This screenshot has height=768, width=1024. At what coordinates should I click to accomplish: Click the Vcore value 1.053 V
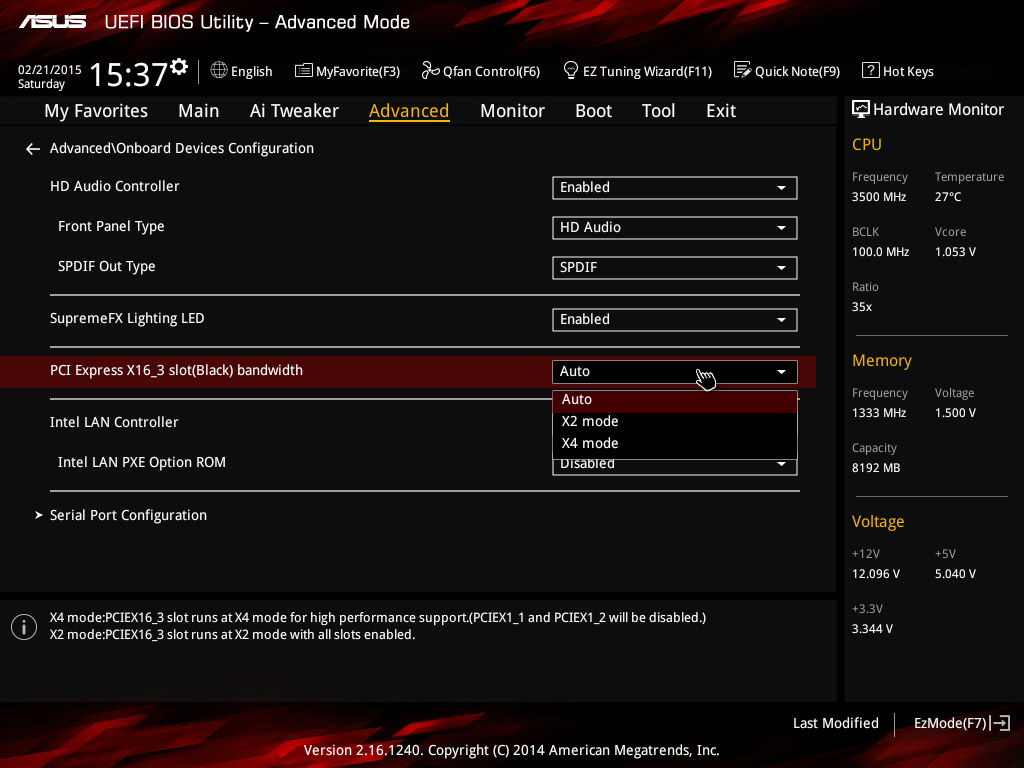tap(955, 251)
